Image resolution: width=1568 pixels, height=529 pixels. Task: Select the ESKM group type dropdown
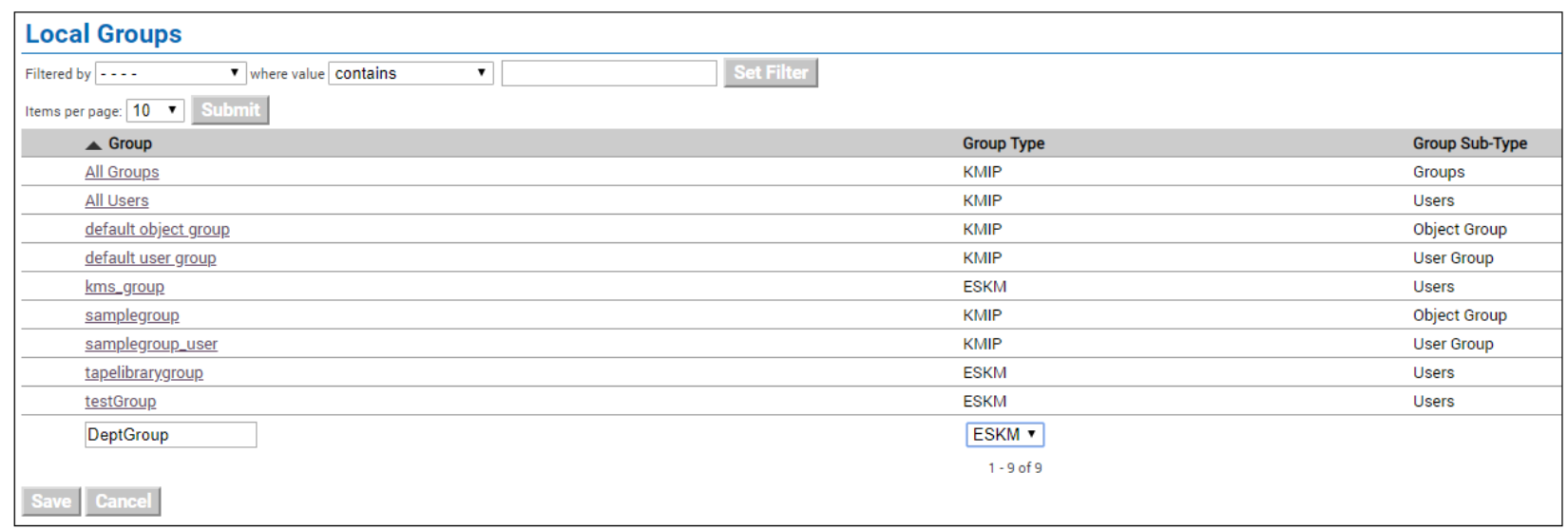1004,434
